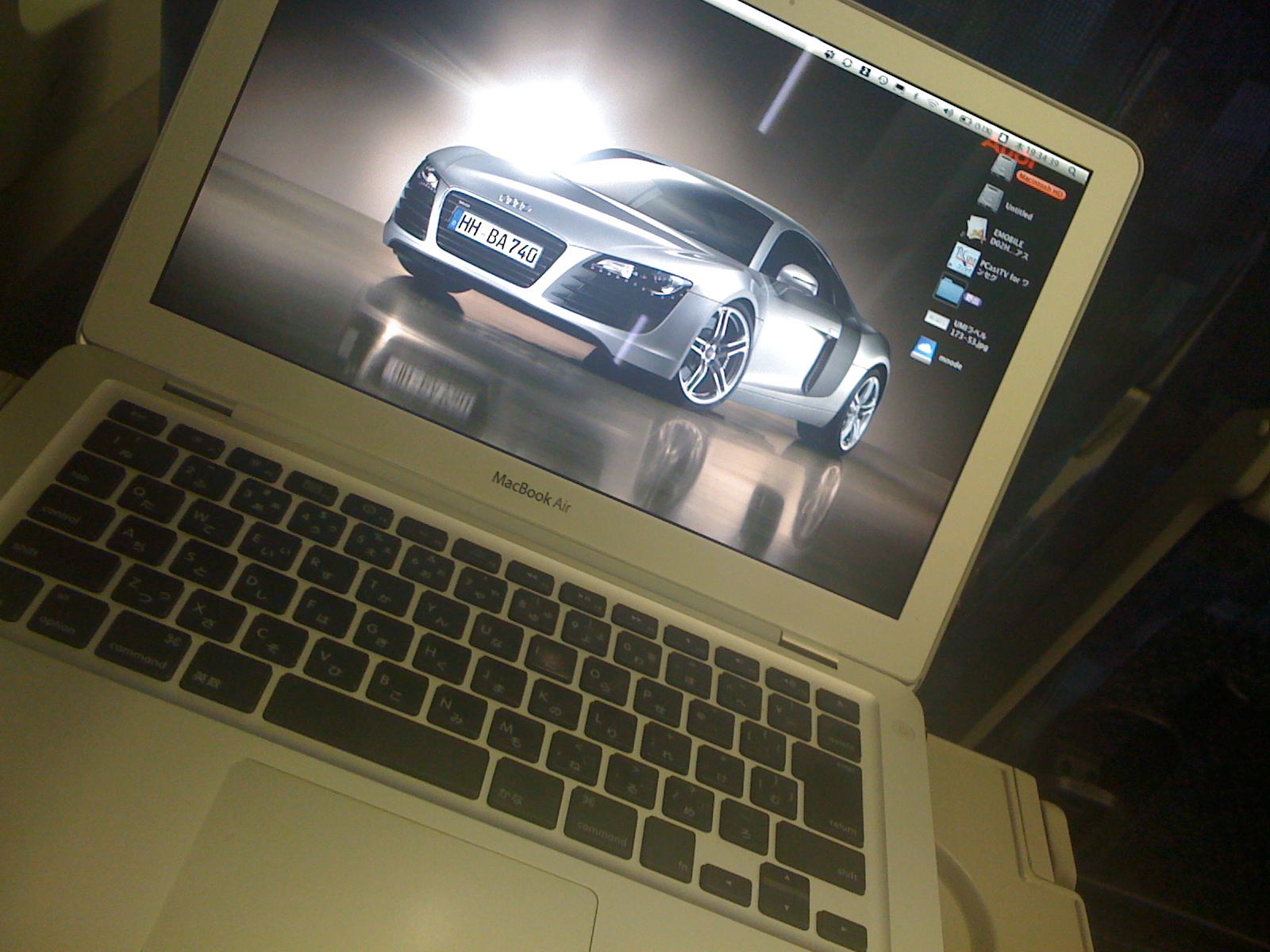Select the EMOBILE D02H desktop file
The image size is (1270, 952).
[x=976, y=229]
